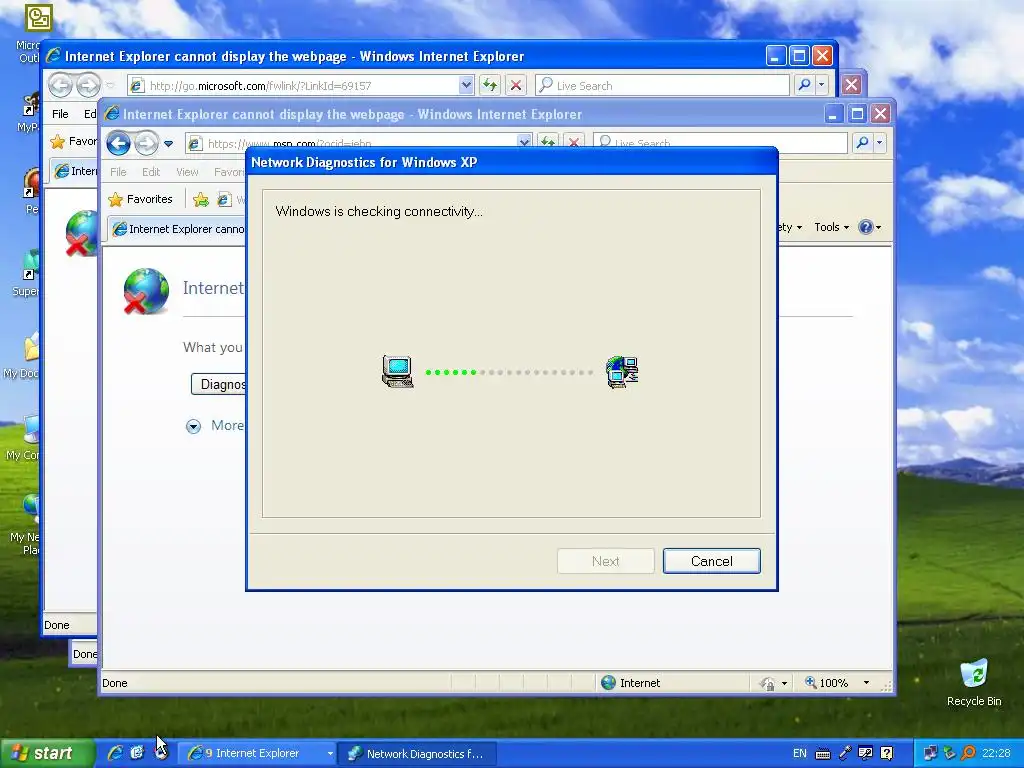The image size is (1024, 768).
Task: Open the Edit menu in the front IE window
Action: 151,172
